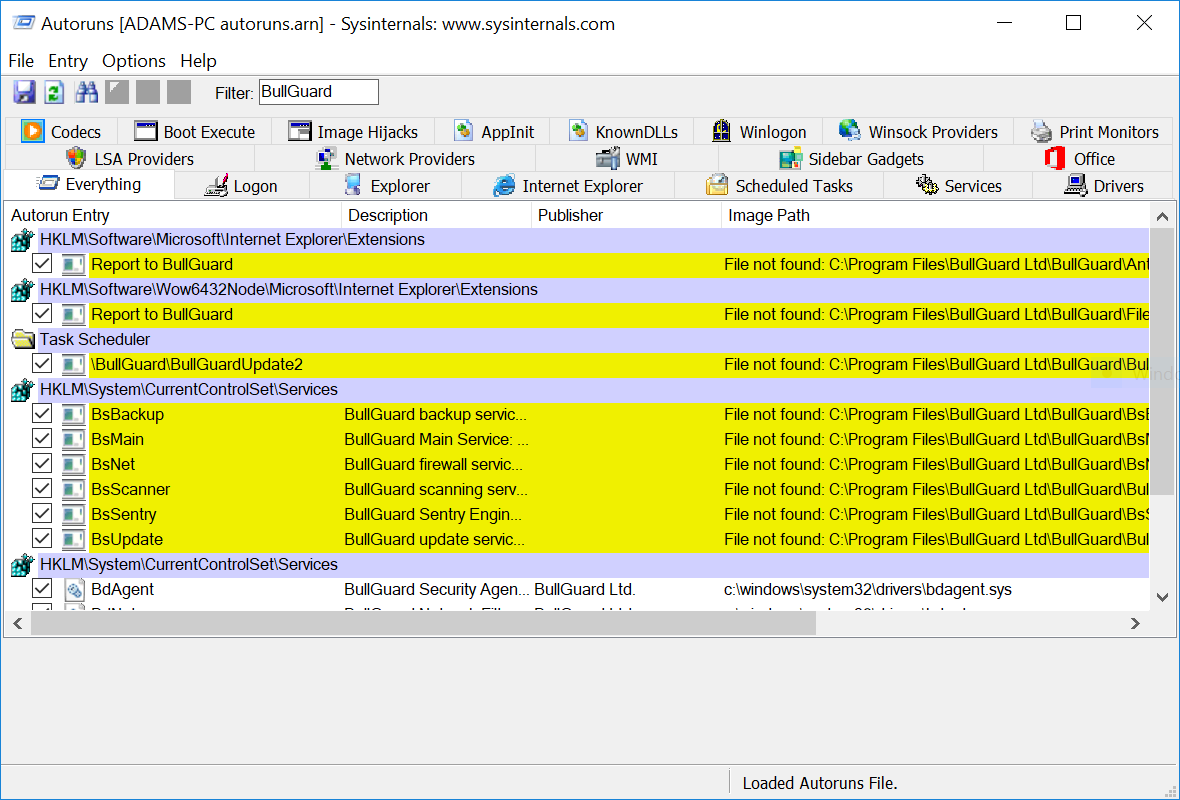The image size is (1180, 800).
Task: Click the Find binoculars icon
Action: 86,92
